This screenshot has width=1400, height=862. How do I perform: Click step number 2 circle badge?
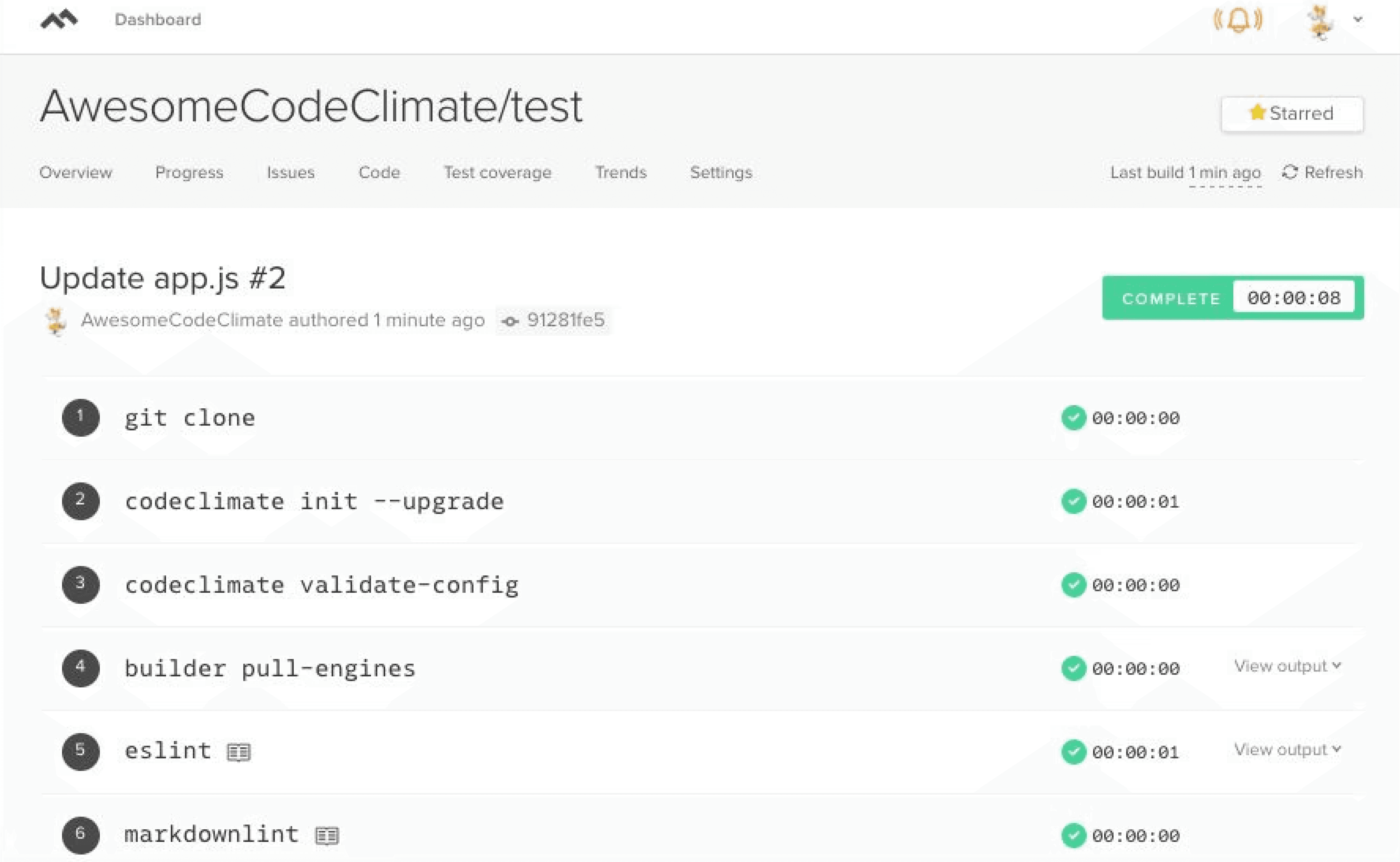(80, 501)
